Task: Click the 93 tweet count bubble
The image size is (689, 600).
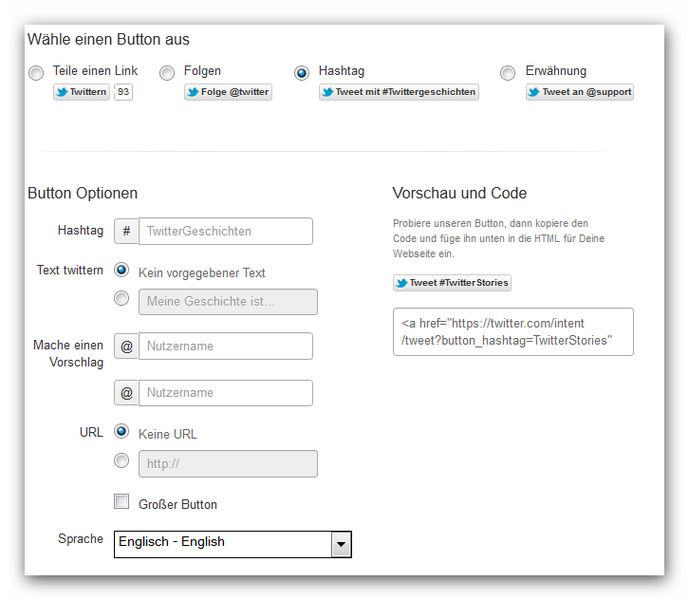Action: point(123,92)
